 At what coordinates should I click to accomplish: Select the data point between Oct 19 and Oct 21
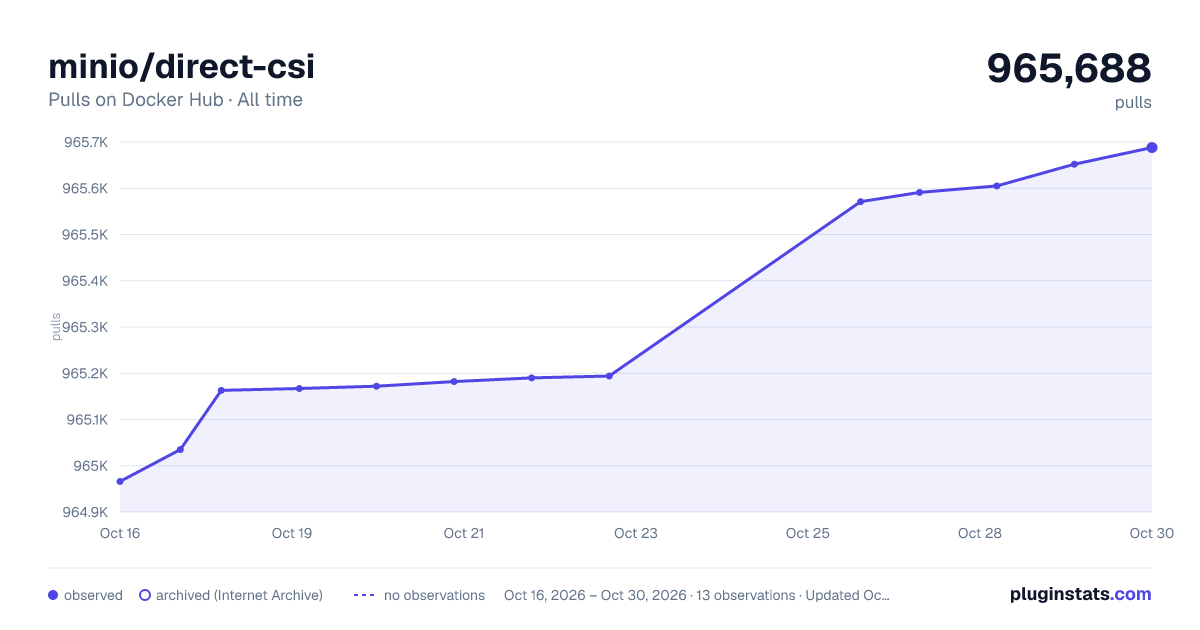pyautogui.click(x=376, y=386)
